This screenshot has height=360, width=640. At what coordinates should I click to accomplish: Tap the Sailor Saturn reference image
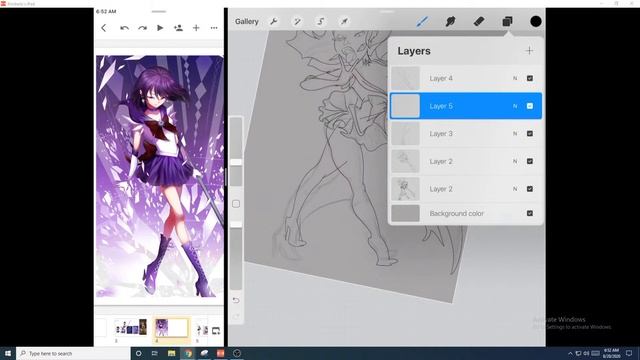coord(160,176)
